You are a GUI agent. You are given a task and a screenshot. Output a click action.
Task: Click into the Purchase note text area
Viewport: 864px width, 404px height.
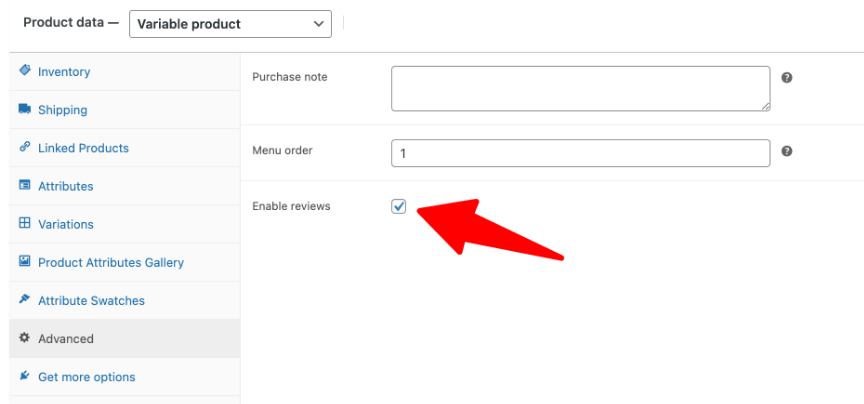click(x=580, y=88)
